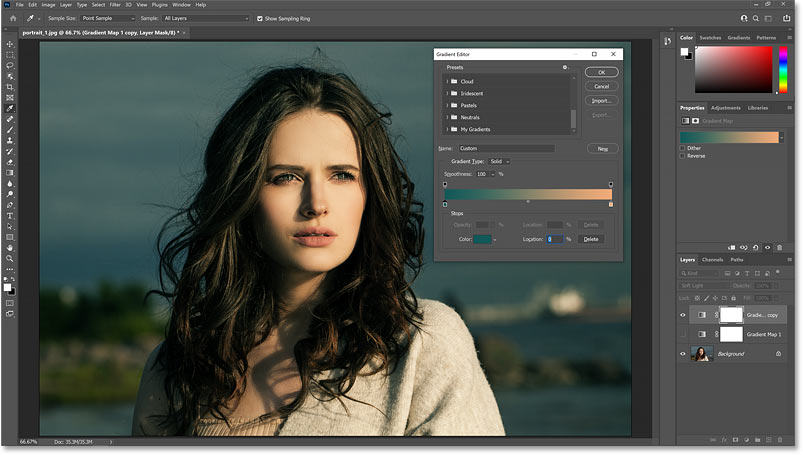Click Delete button for color stop
The width and height of the screenshot is (803, 455).
click(x=591, y=239)
